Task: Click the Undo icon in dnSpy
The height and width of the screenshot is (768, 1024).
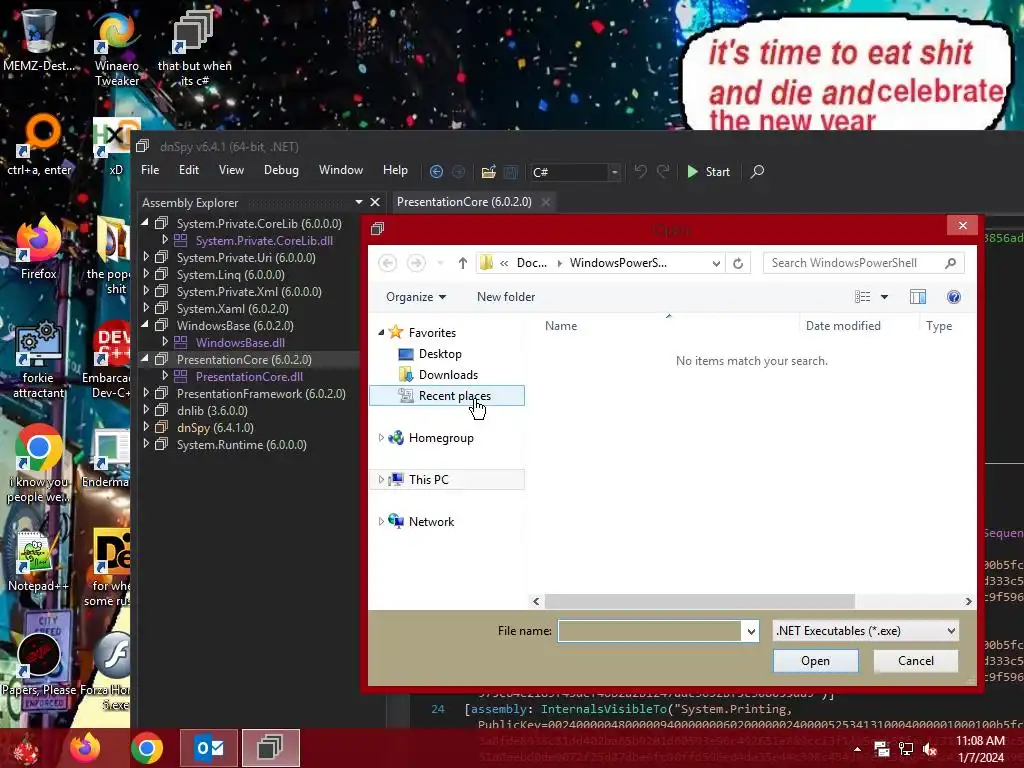Action: click(640, 171)
